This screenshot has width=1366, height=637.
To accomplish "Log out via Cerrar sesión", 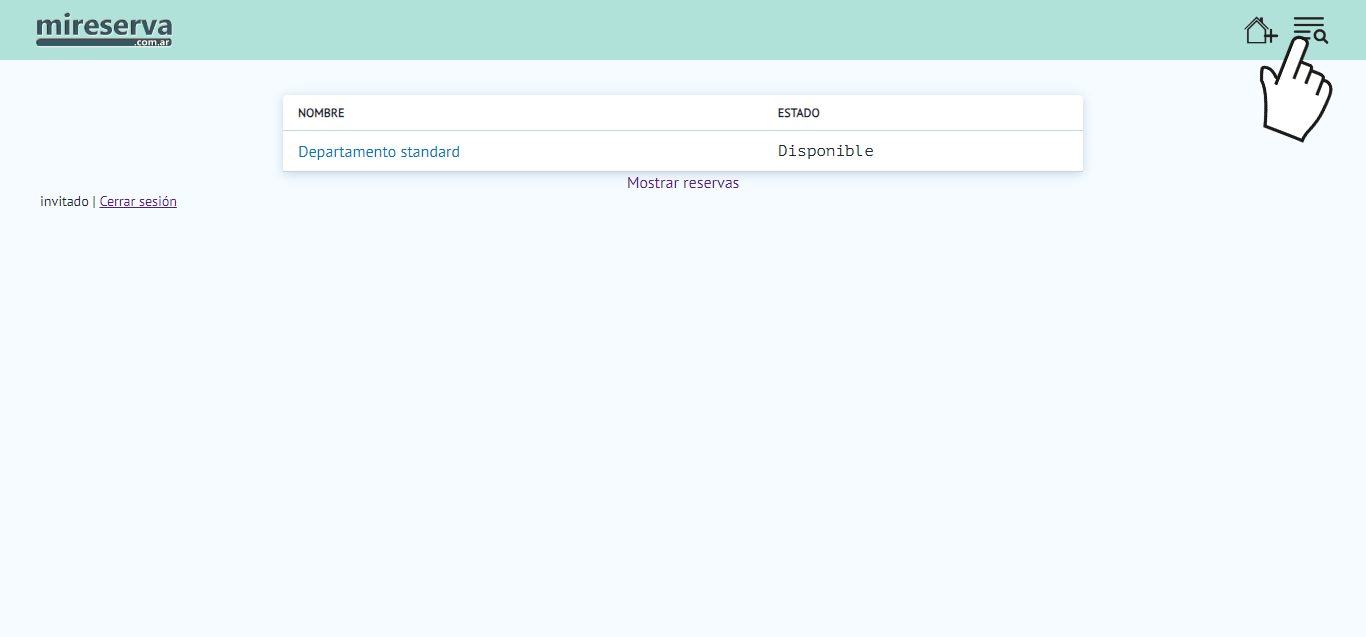I will [138, 201].
